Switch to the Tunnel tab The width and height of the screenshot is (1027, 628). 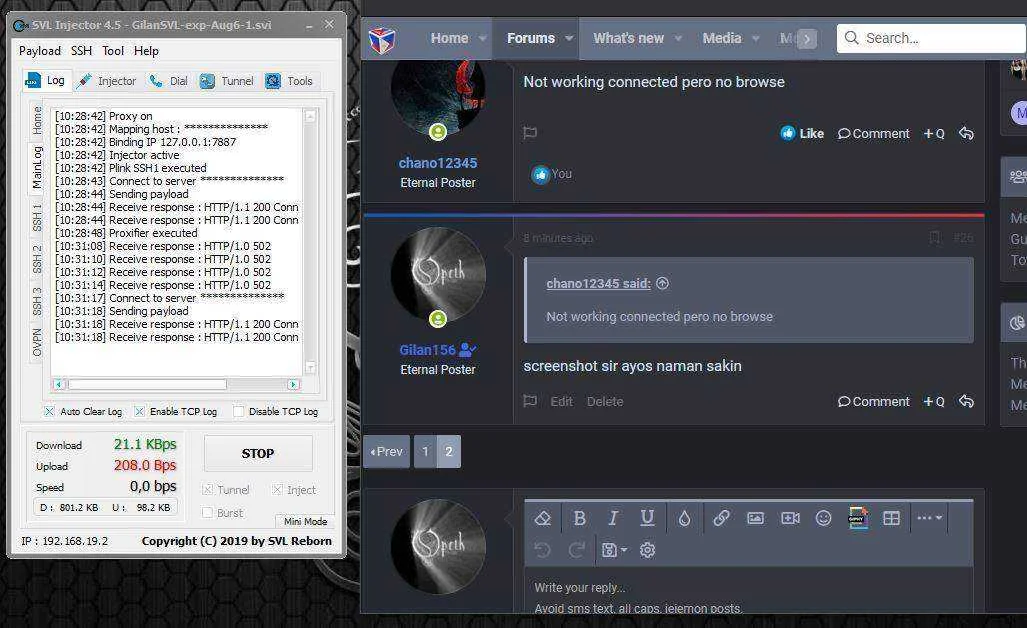pos(227,81)
